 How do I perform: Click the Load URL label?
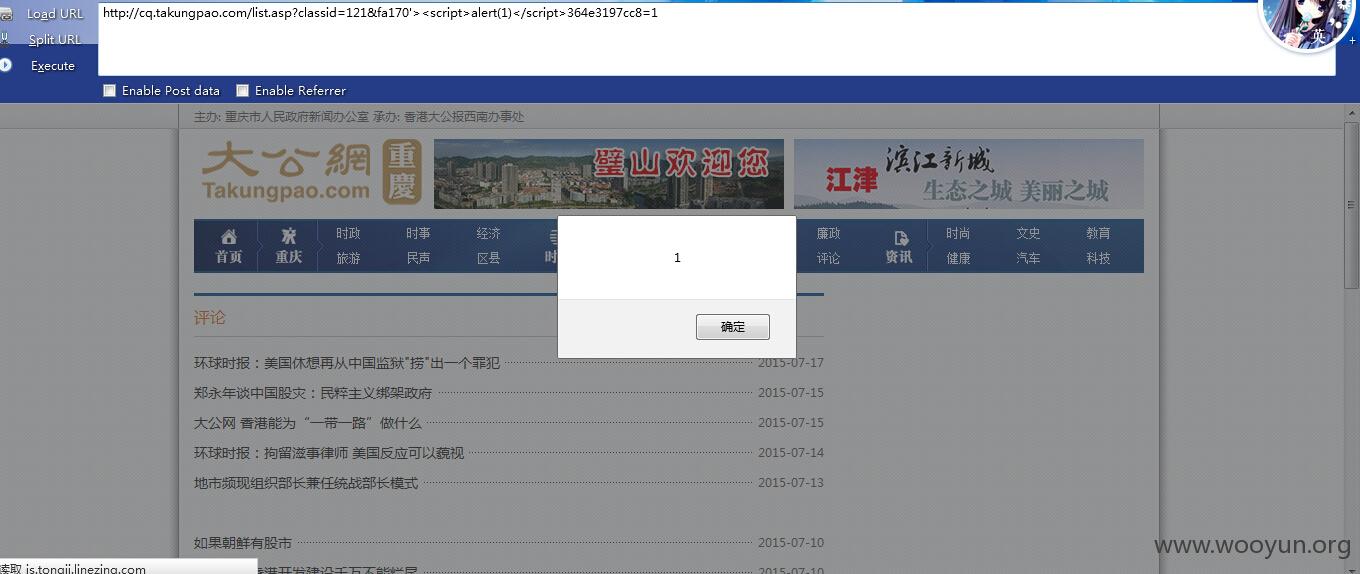[x=55, y=14]
